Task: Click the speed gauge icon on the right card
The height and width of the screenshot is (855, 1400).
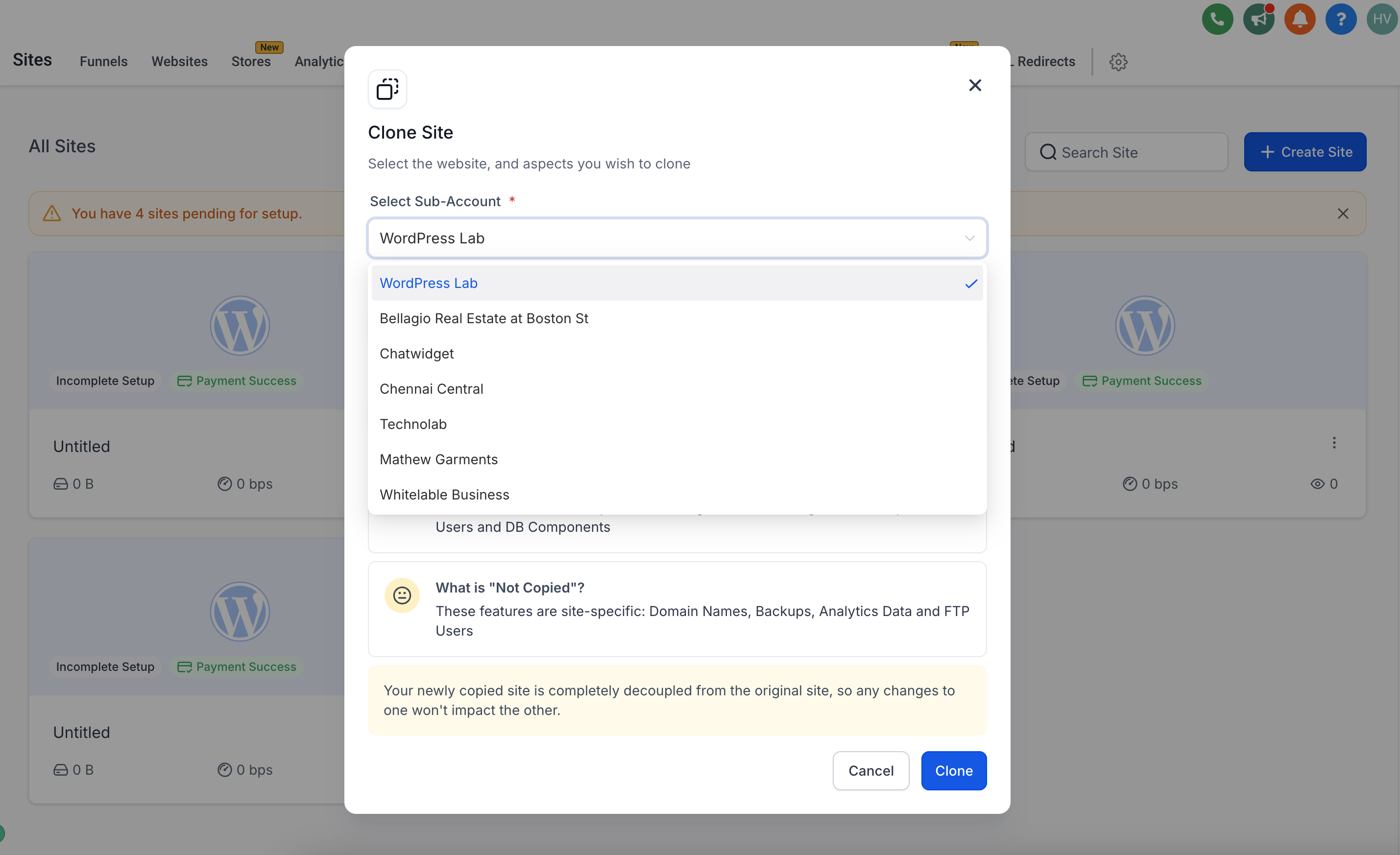Action: [1130, 484]
